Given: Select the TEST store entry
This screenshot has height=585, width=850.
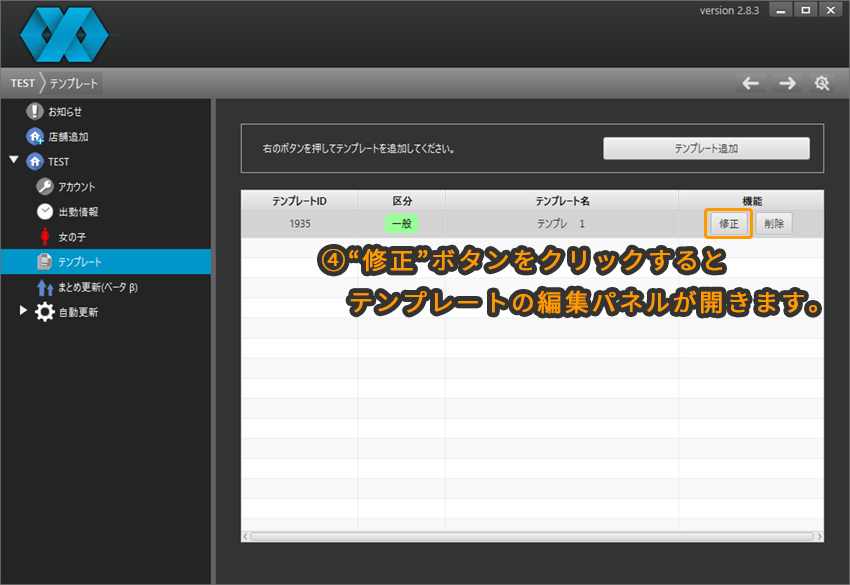Looking at the screenshot, I should click(x=59, y=162).
